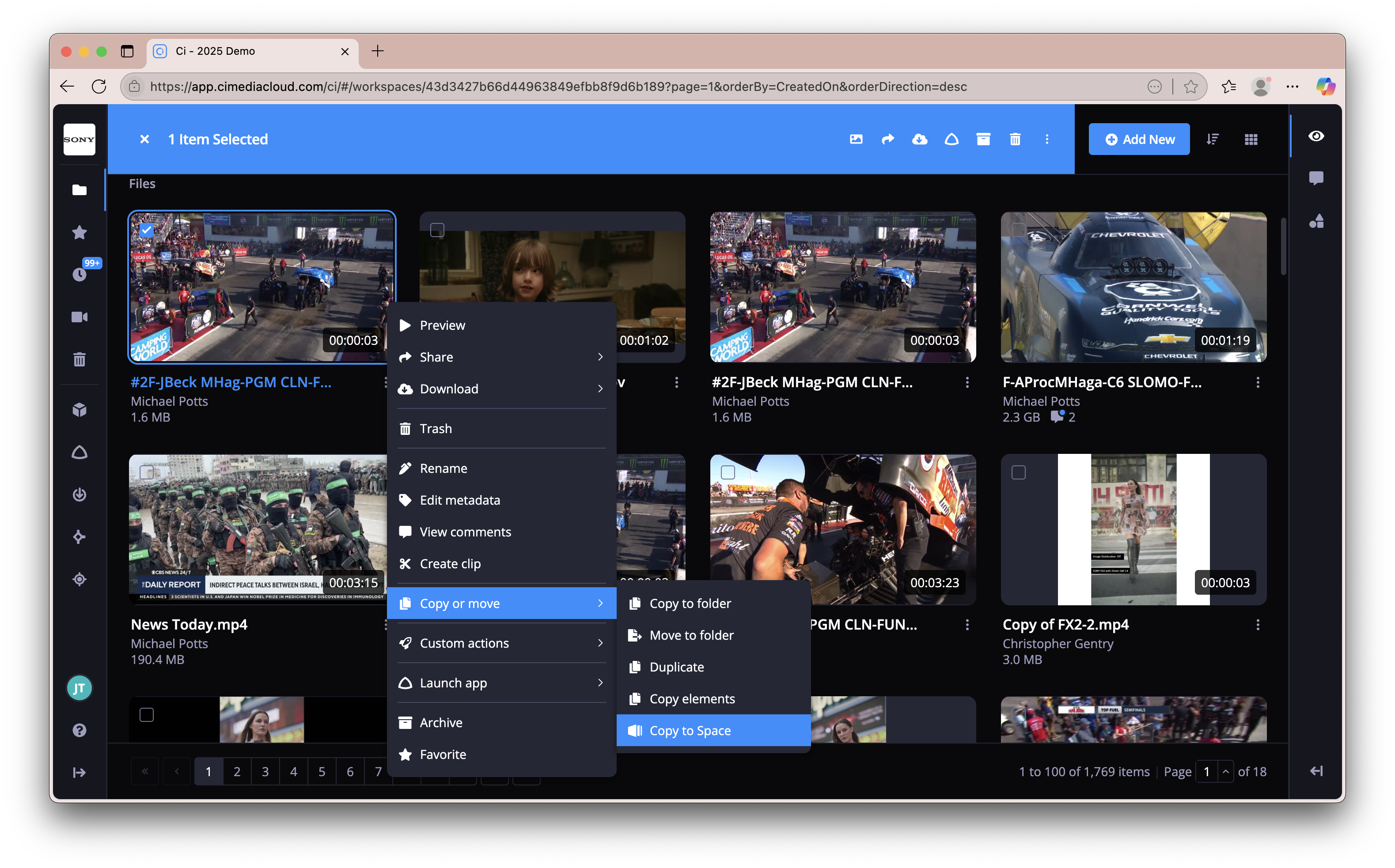1395x868 pixels.
Task: Open more options in selection bar
Action: click(1047, 139)
